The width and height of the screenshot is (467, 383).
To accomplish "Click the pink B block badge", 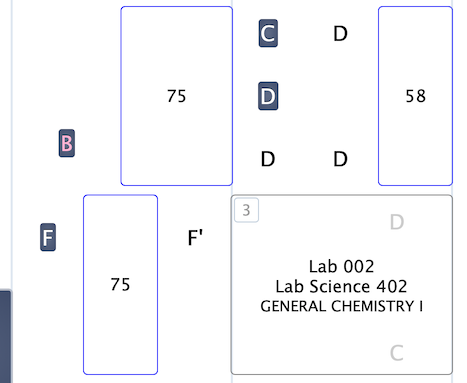I will (x=67, y=143).
